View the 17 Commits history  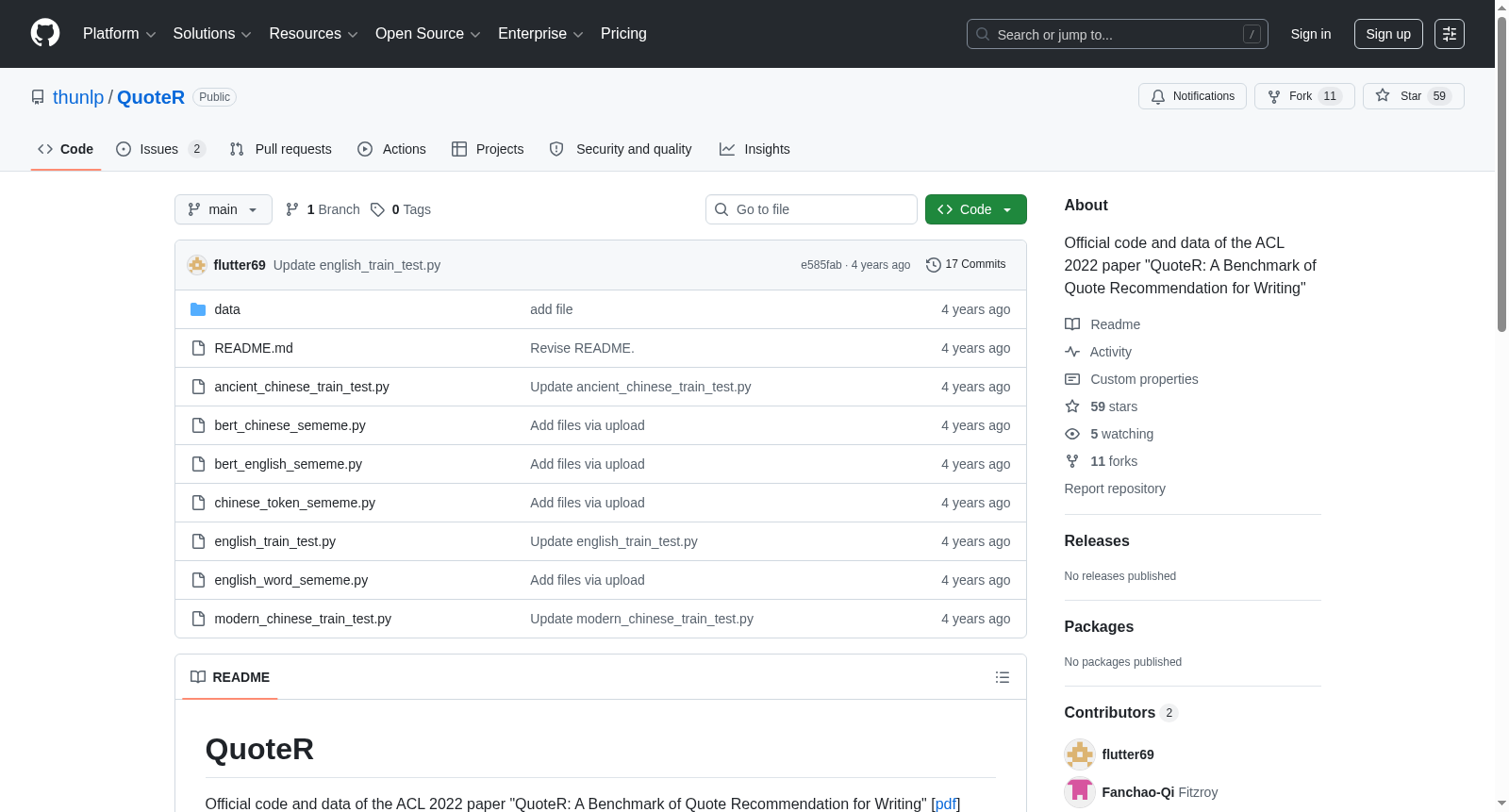coord(966,265)
